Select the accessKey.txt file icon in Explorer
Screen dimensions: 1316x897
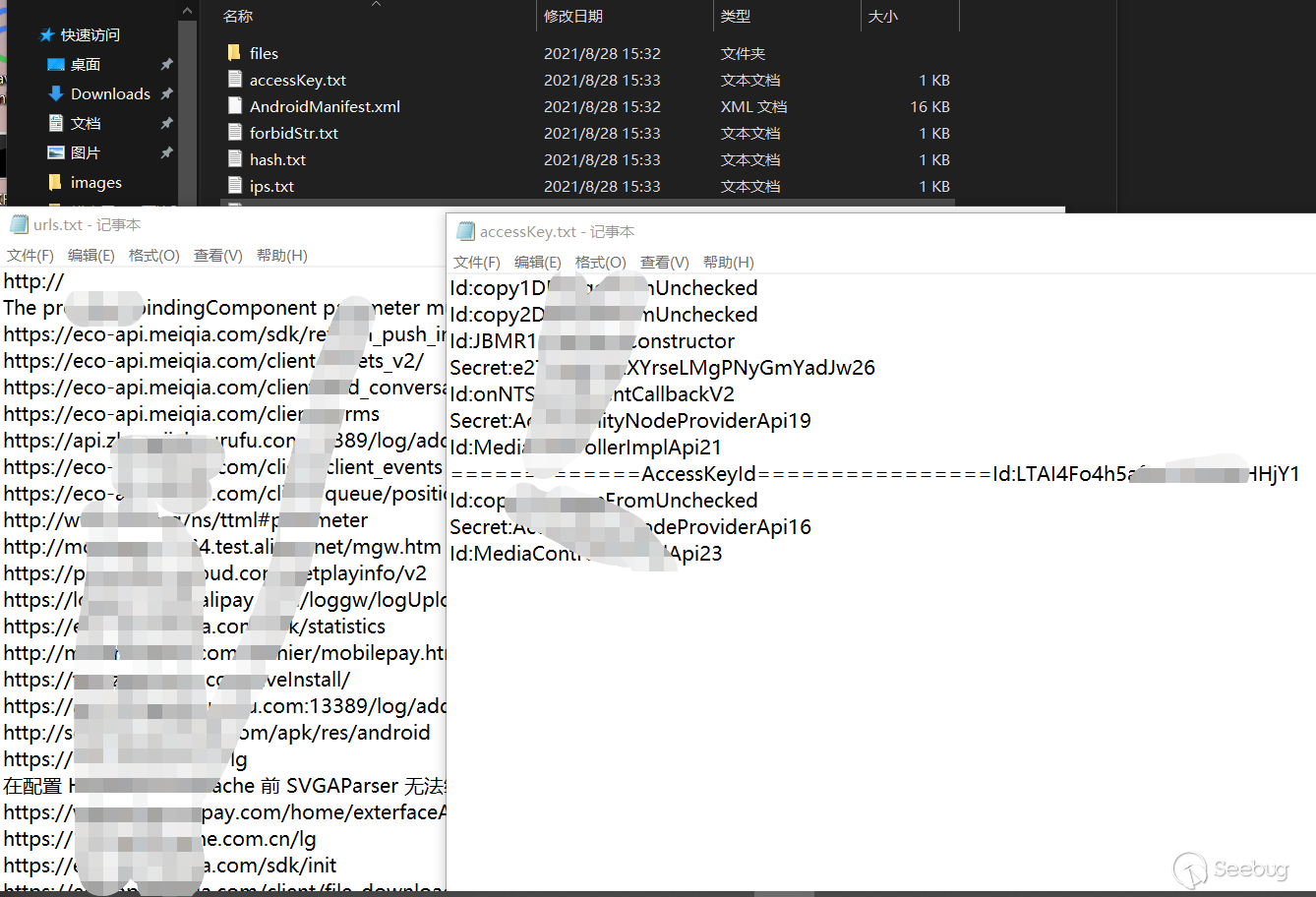[x=234, y=80]
